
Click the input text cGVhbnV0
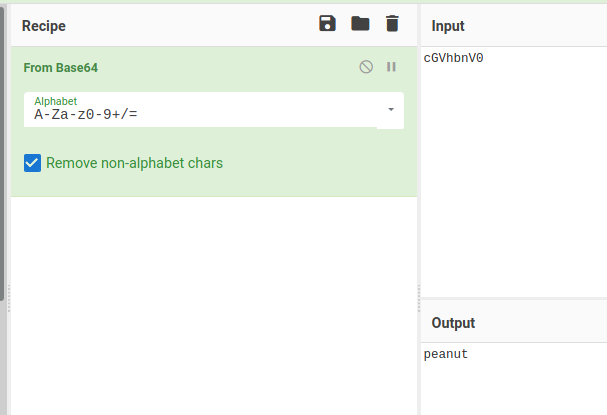tap(453, 58)
